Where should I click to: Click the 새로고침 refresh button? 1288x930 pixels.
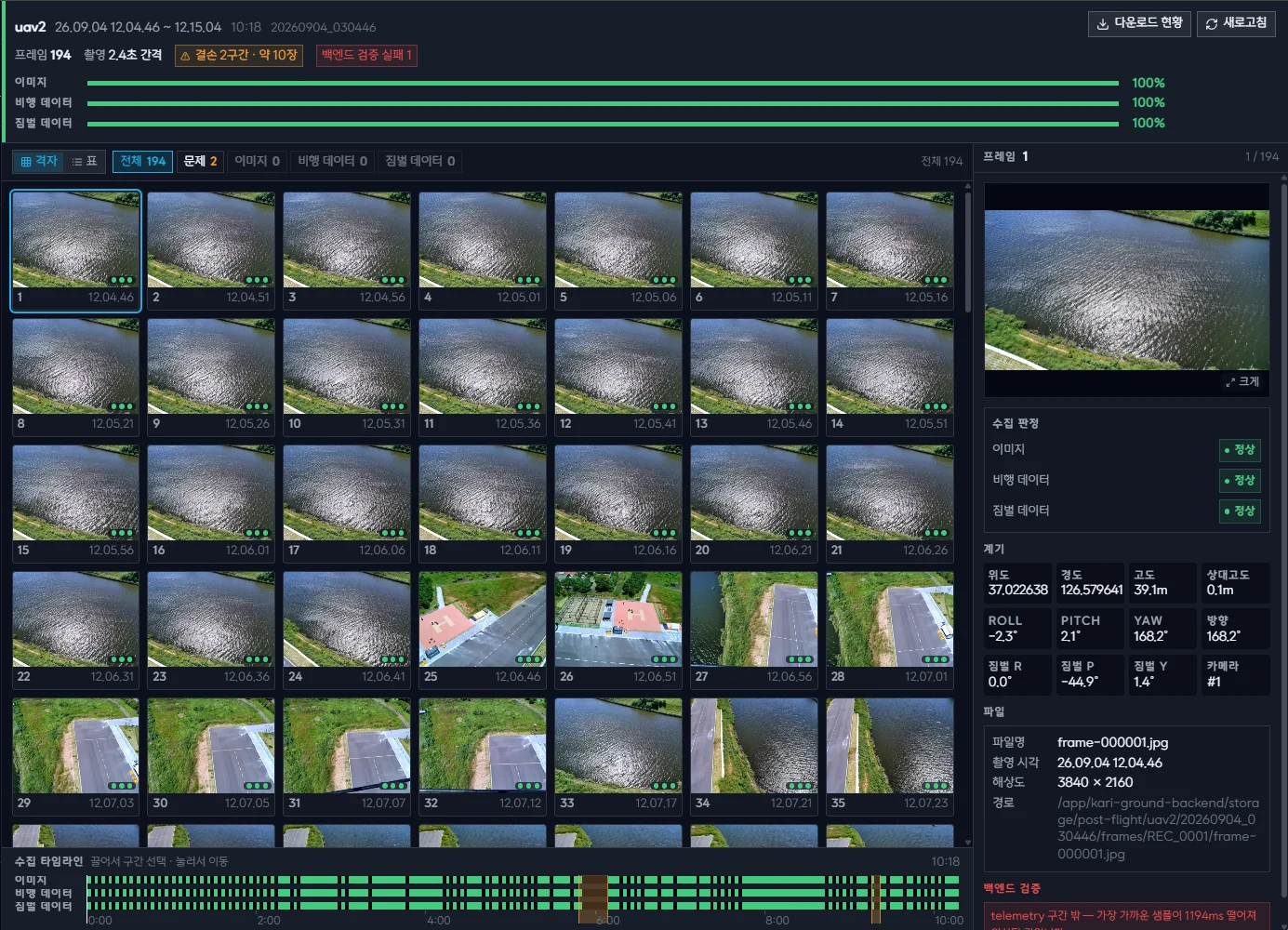click(1236, 23)
